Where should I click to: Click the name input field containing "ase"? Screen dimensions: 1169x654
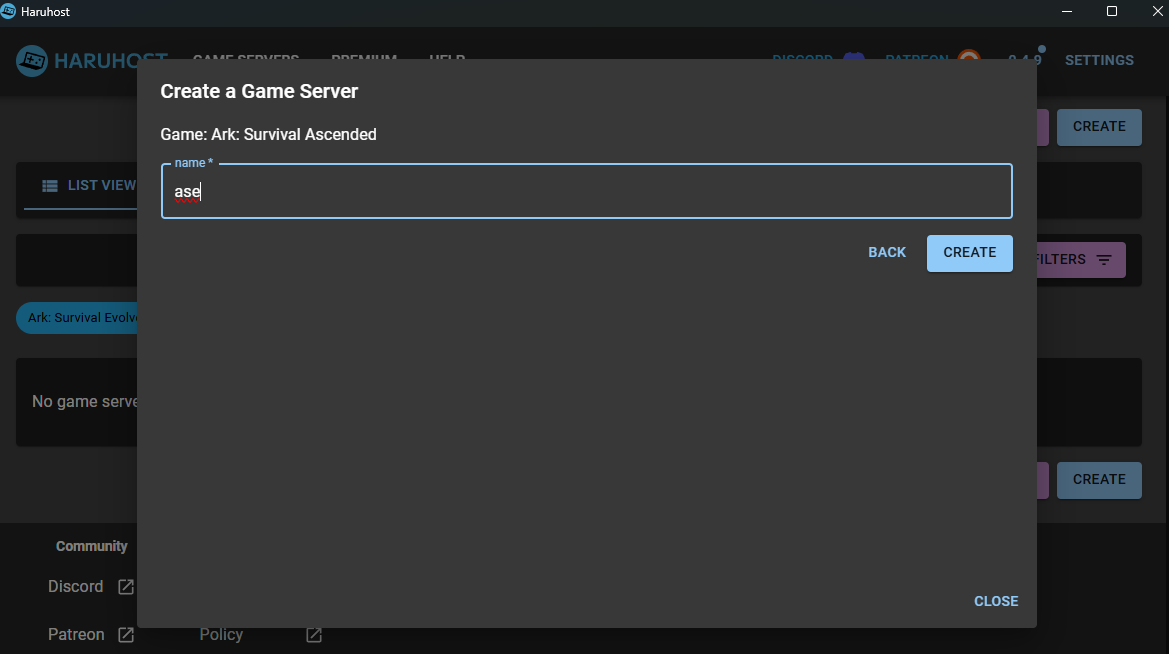586,191
